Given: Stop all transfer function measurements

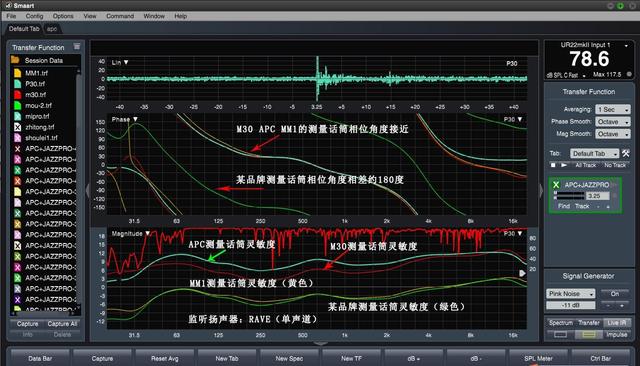Looking at the screenshot, I should pyautogui.click(x=553, y=165).
